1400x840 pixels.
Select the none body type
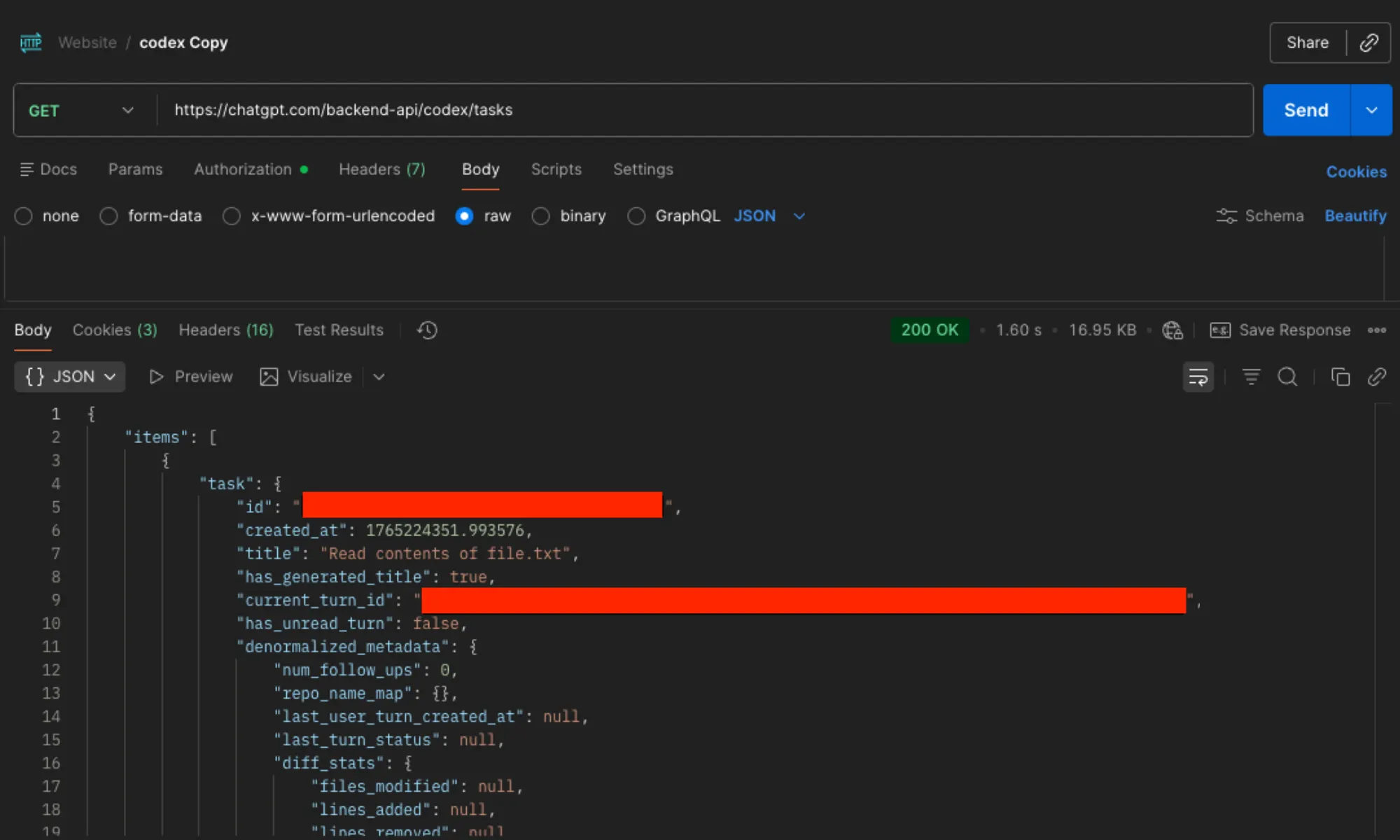coord(24,216)
